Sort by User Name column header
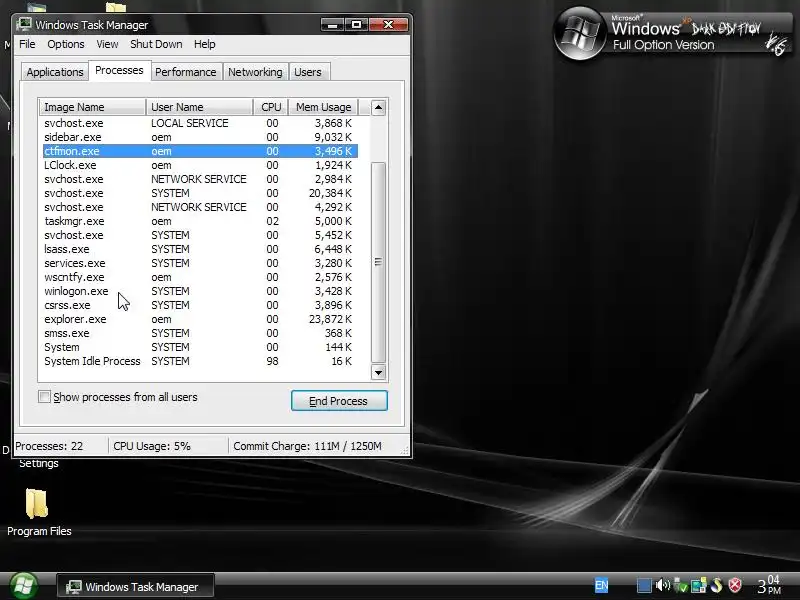This screenshot has height=600, width=800. 199,107
